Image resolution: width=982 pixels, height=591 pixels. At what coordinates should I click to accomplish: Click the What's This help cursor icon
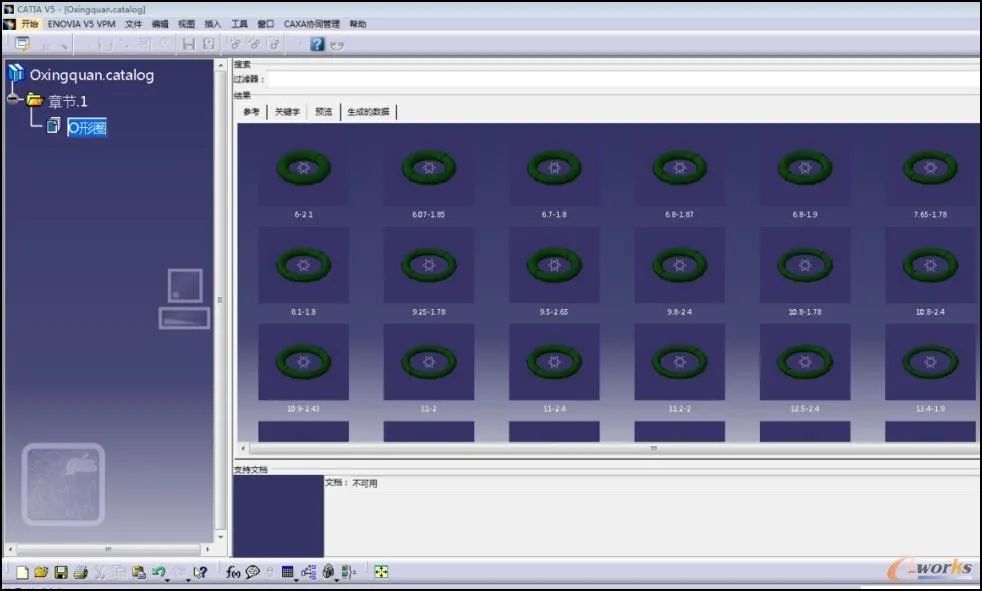[x=200, y=572]
